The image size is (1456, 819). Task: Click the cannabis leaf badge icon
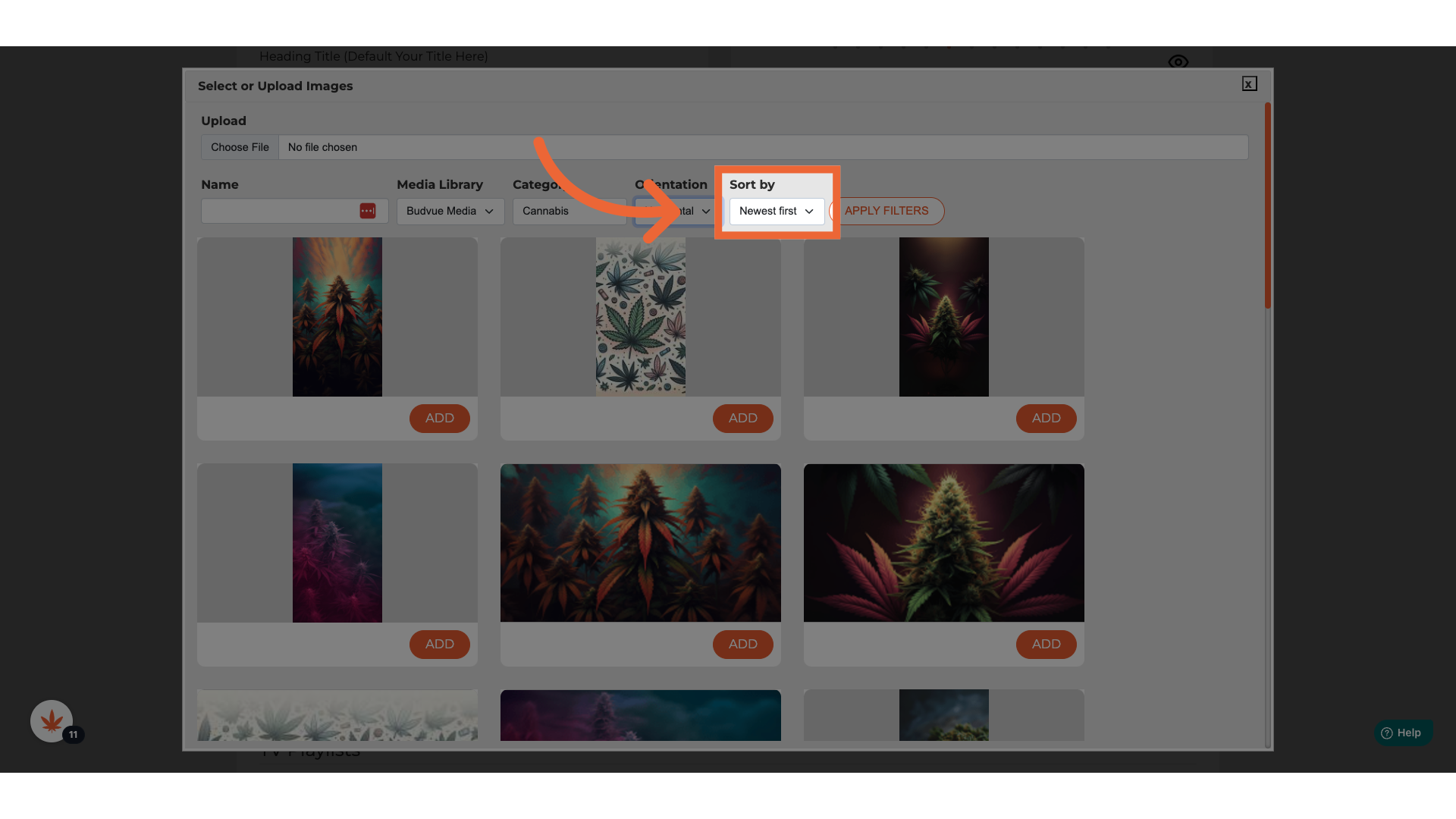pos(52,720)
